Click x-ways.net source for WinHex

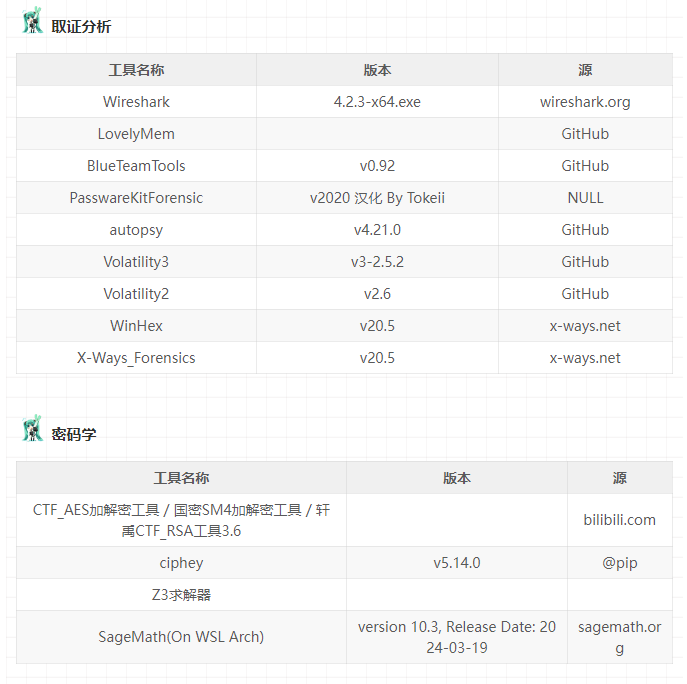585,326
